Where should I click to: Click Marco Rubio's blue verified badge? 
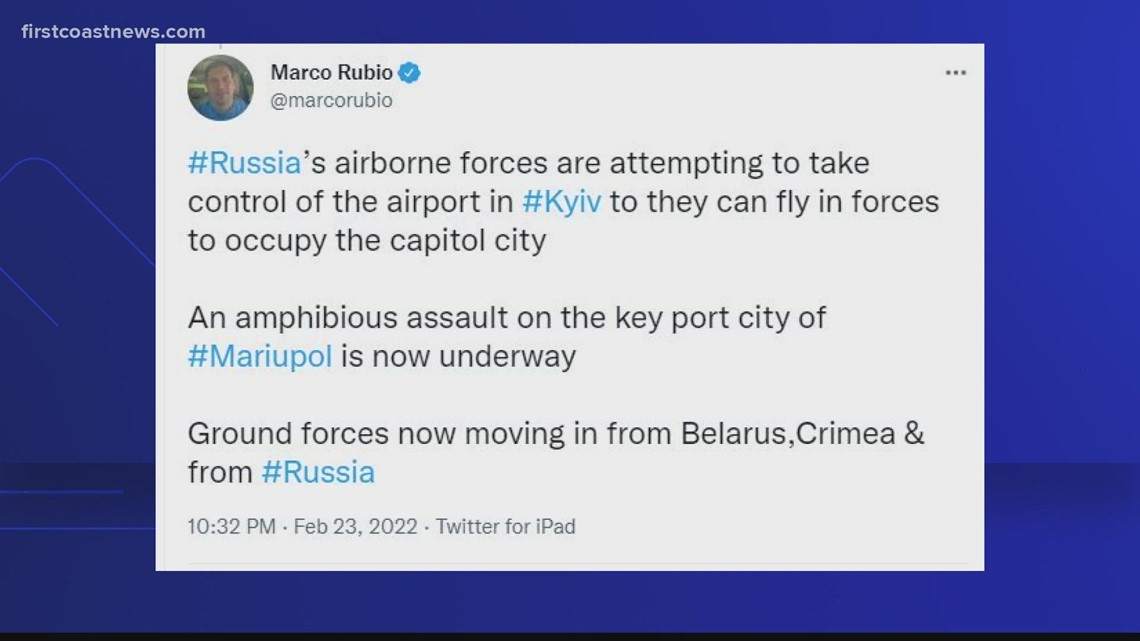(x=411, y=72)
